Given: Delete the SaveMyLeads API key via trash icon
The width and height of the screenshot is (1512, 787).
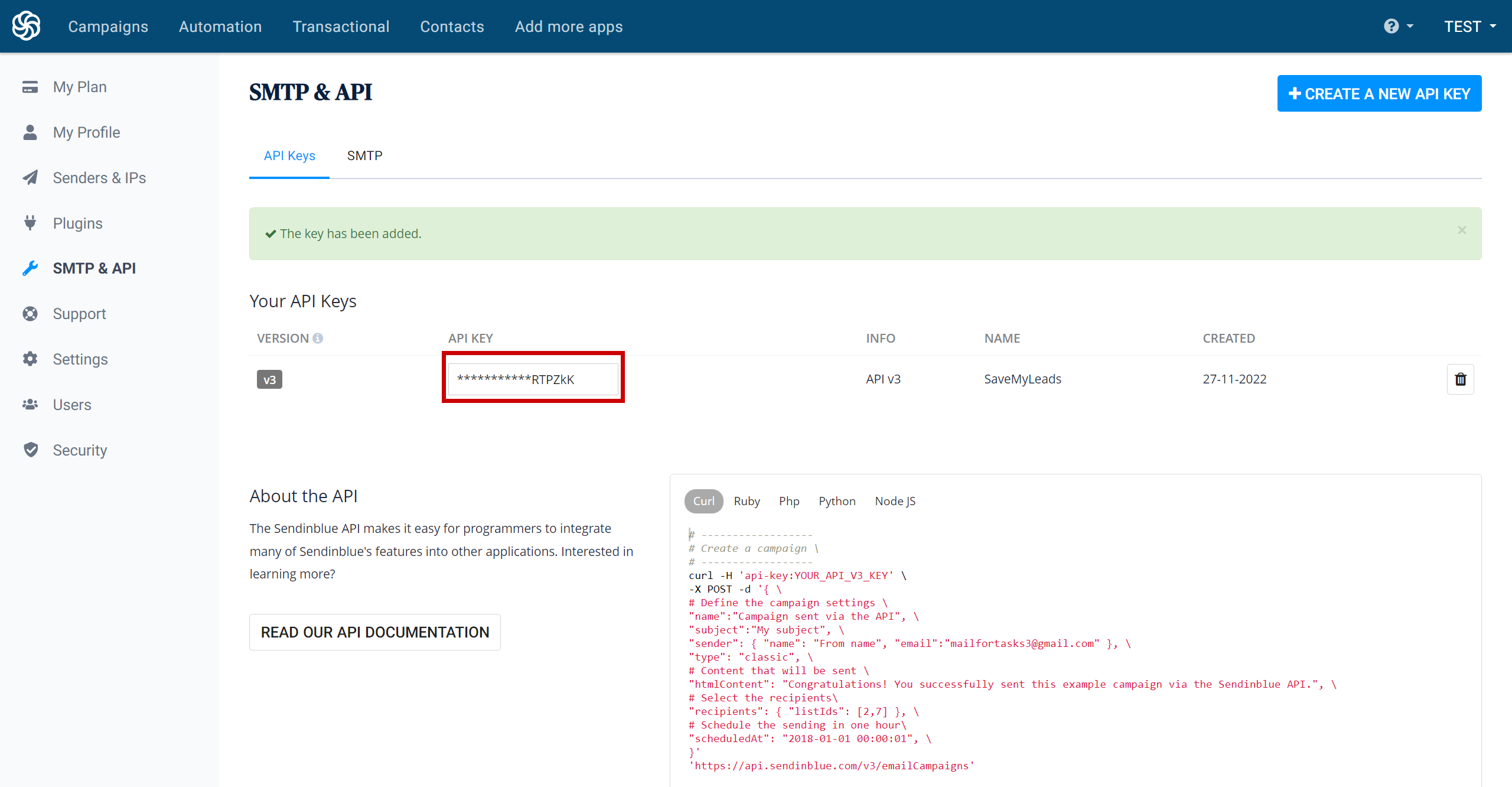Looking at the screenshot, I should click(1461, 379).
